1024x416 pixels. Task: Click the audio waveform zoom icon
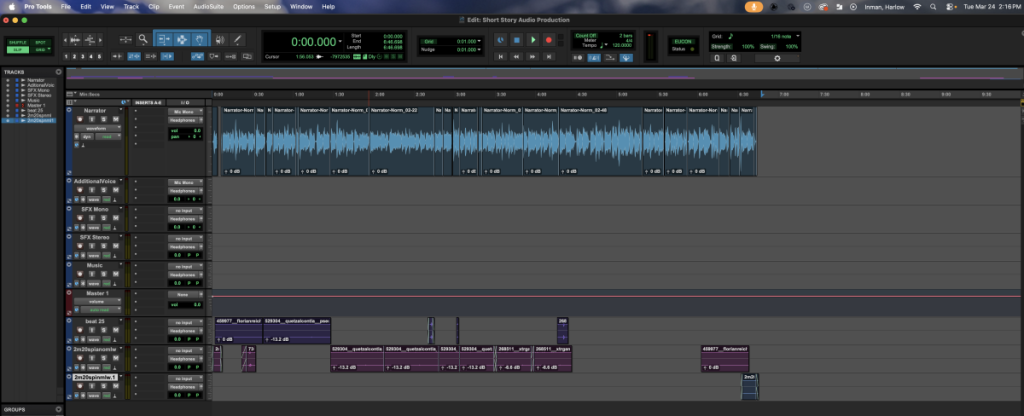tap(75, 40)
